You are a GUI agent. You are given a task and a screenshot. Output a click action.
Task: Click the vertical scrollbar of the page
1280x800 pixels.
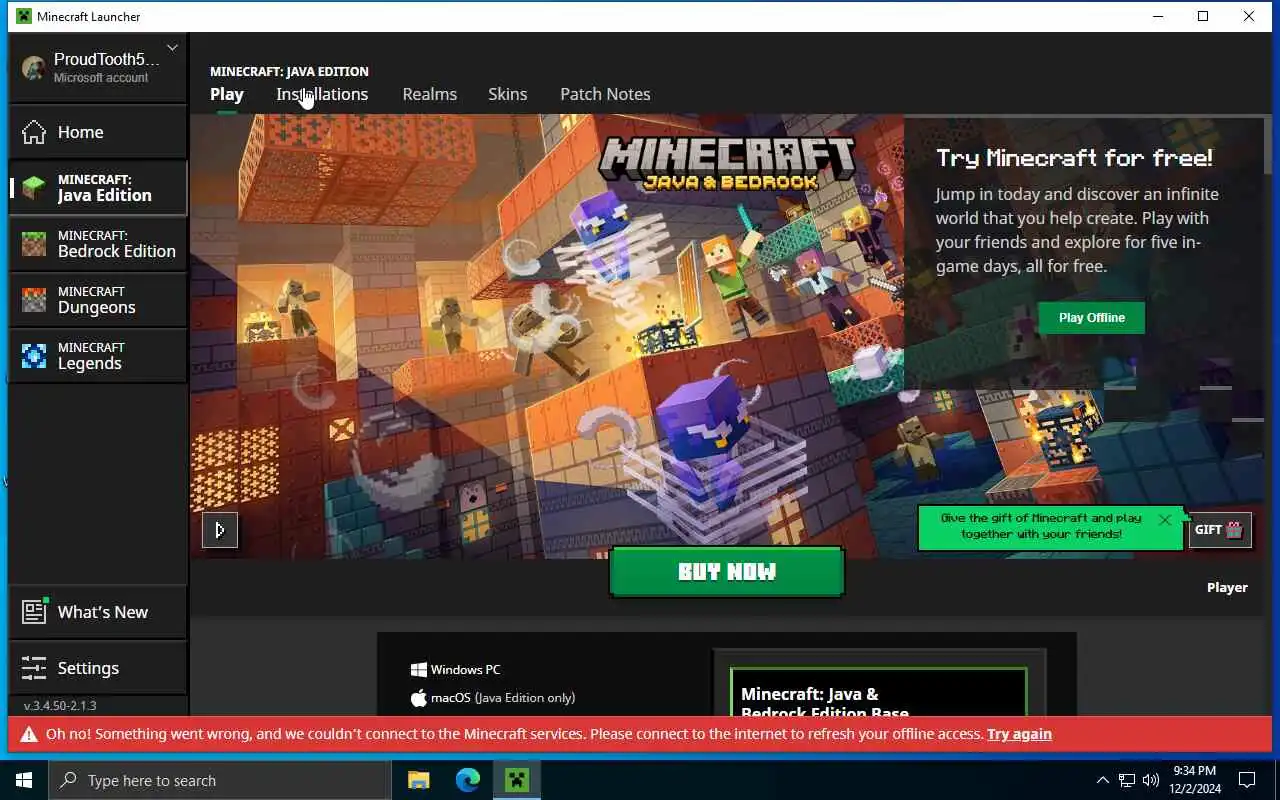(1268, 146)
